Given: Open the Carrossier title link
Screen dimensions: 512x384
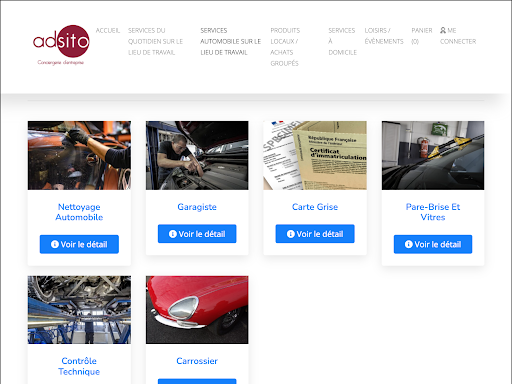Looking at the screenshot, I should click(197, 361).
